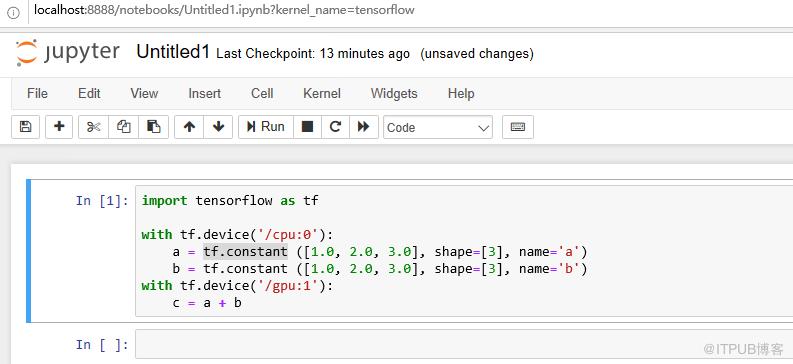Click the line with tf.device('/gpu:1')
This screenshot has height=364, width=793.
(237, 286)
